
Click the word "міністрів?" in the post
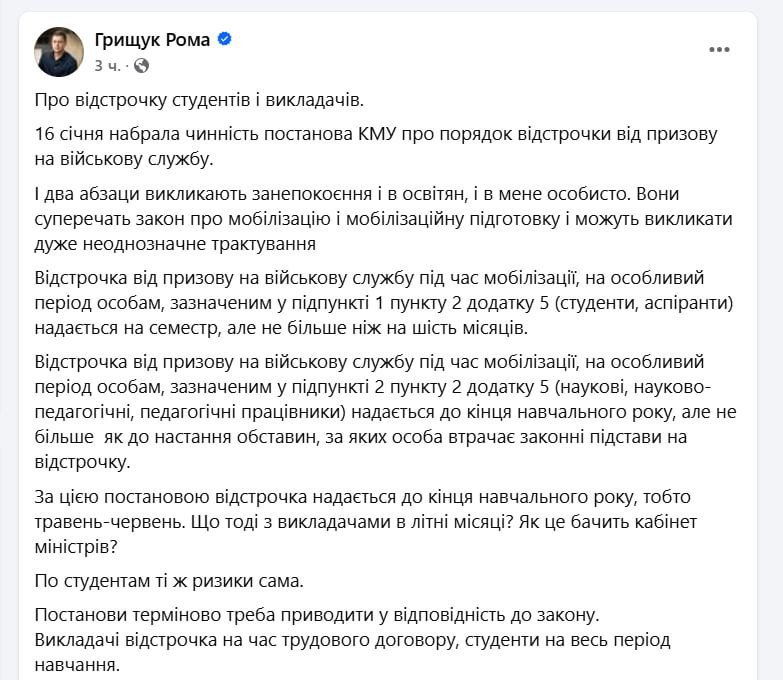point(75,545)
